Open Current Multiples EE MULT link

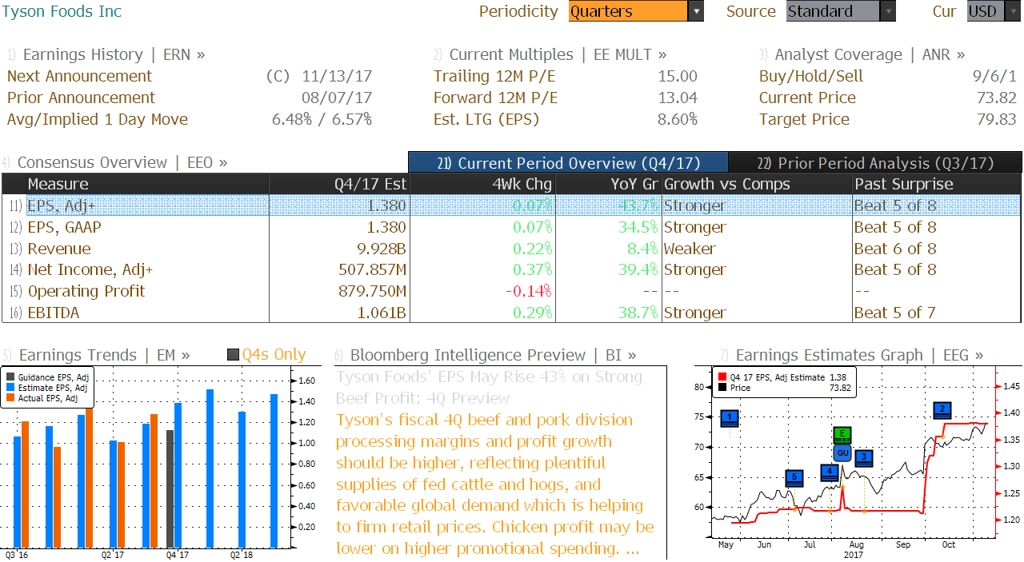(558, 55)
